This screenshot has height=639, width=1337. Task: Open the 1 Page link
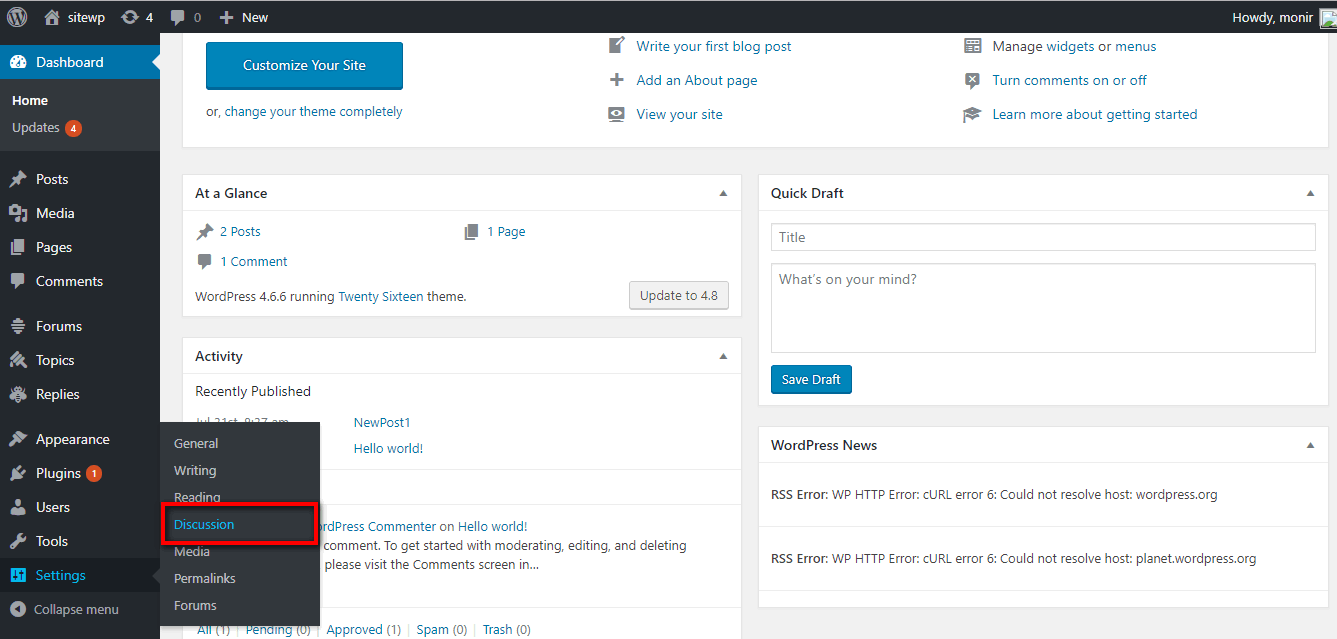[506, 231]
